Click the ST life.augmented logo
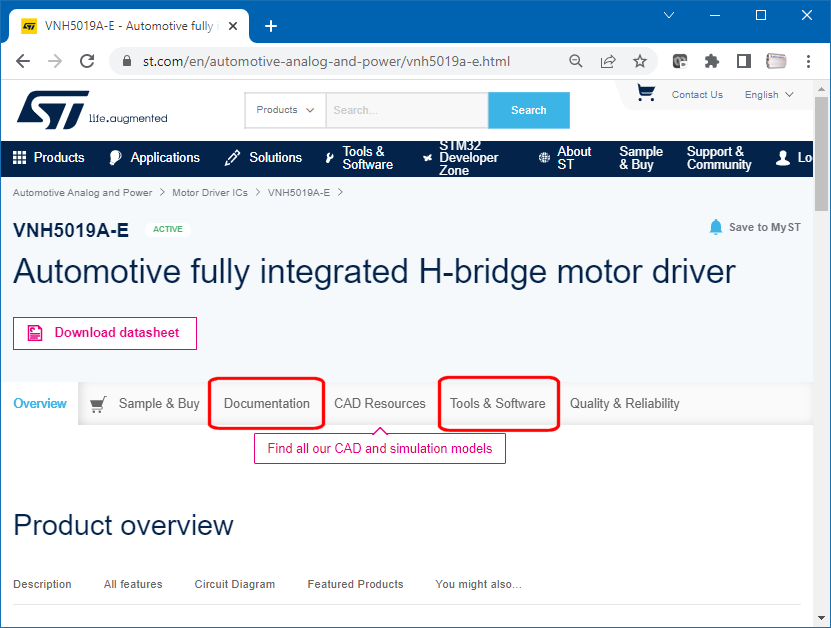The height and width of the screenshot is (628, 831). pyautogui.click(x=92, y=110)
